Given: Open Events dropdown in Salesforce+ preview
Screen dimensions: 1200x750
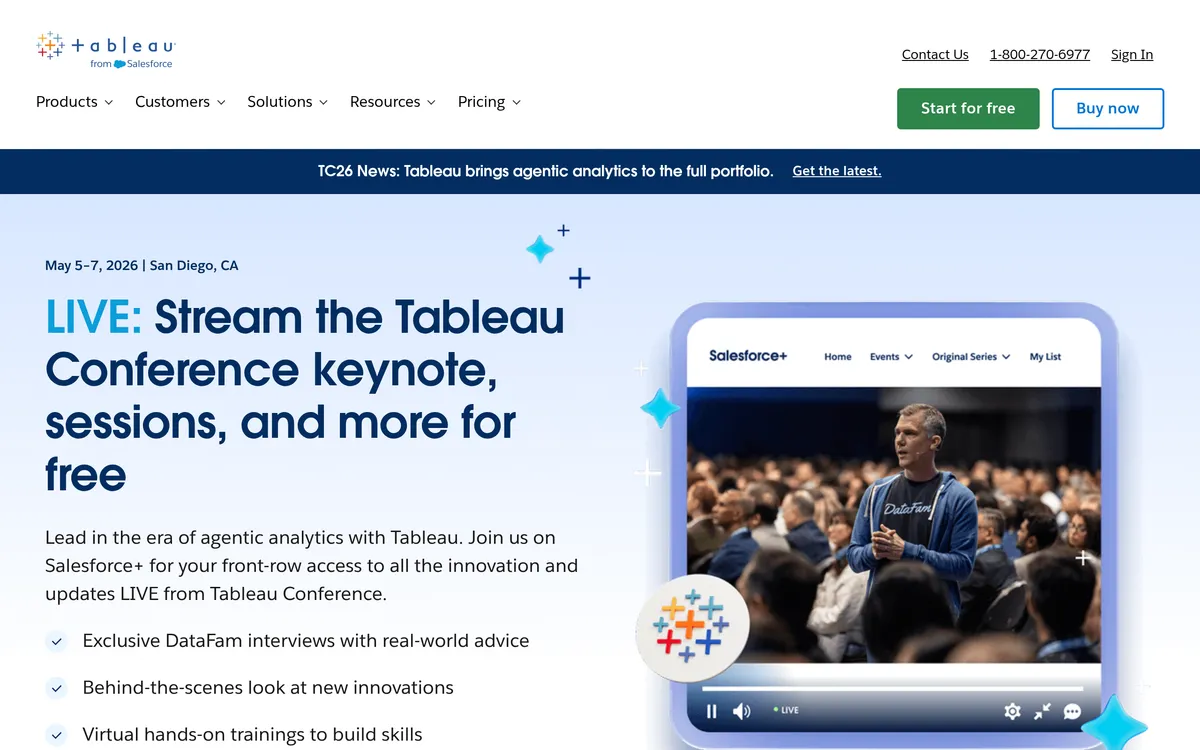Looking at the screenshot, I should pyautogui.click(x=891, y=357).
